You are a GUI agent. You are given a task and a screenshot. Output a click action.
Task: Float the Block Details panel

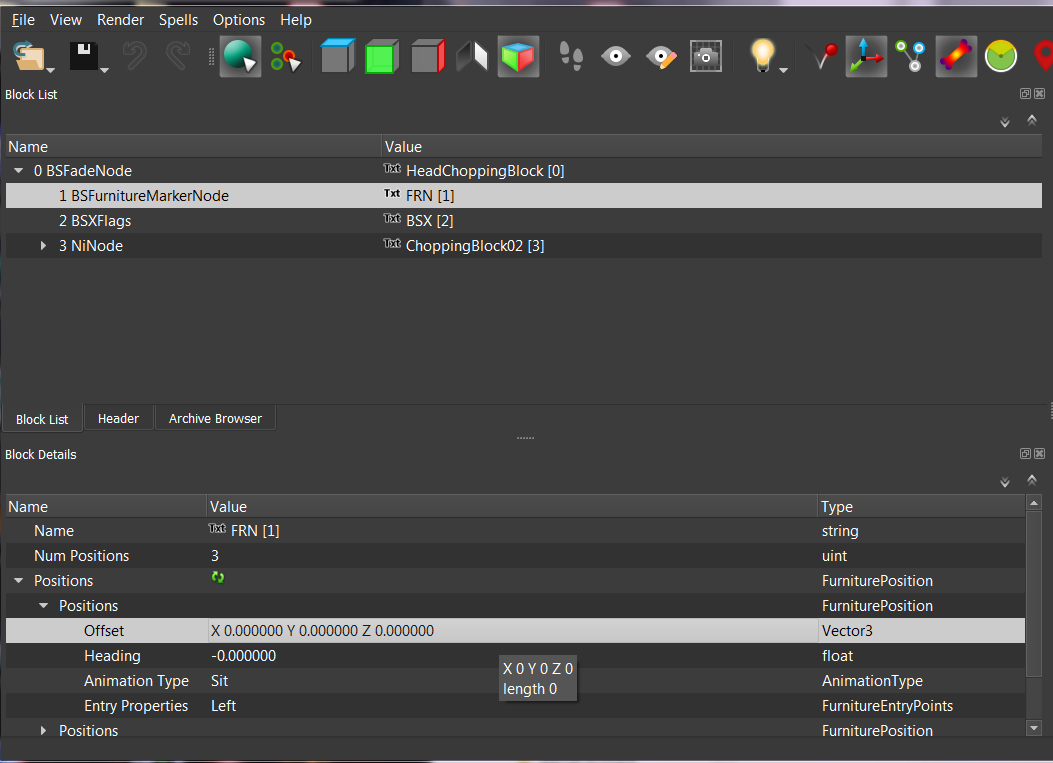coord(1025,454)
